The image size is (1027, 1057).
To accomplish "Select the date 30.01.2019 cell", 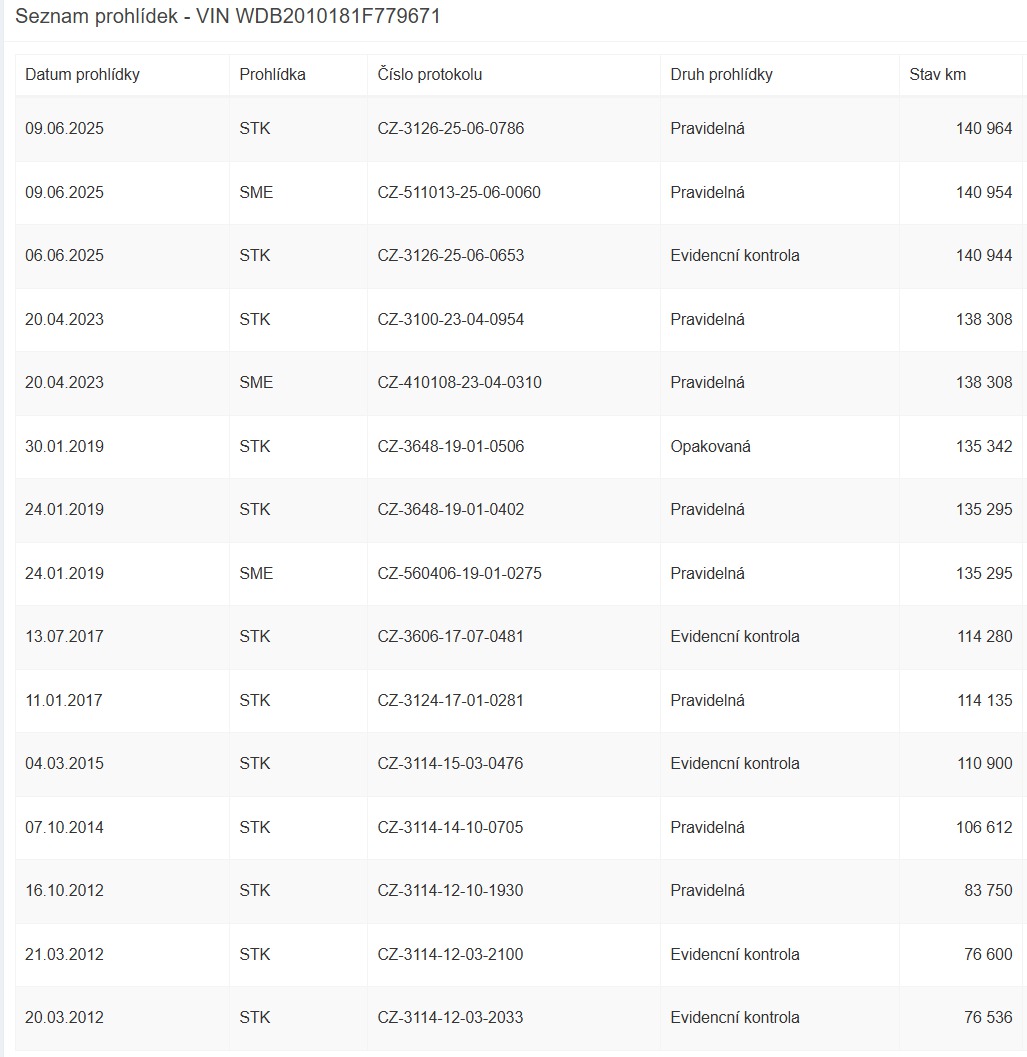I will coord(64,447).
